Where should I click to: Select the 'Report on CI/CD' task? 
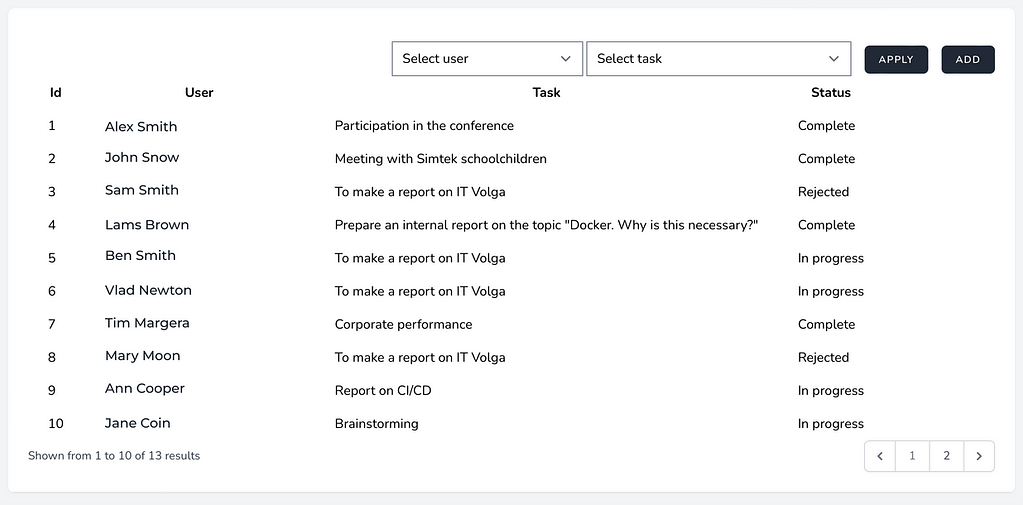click(383, 391)
